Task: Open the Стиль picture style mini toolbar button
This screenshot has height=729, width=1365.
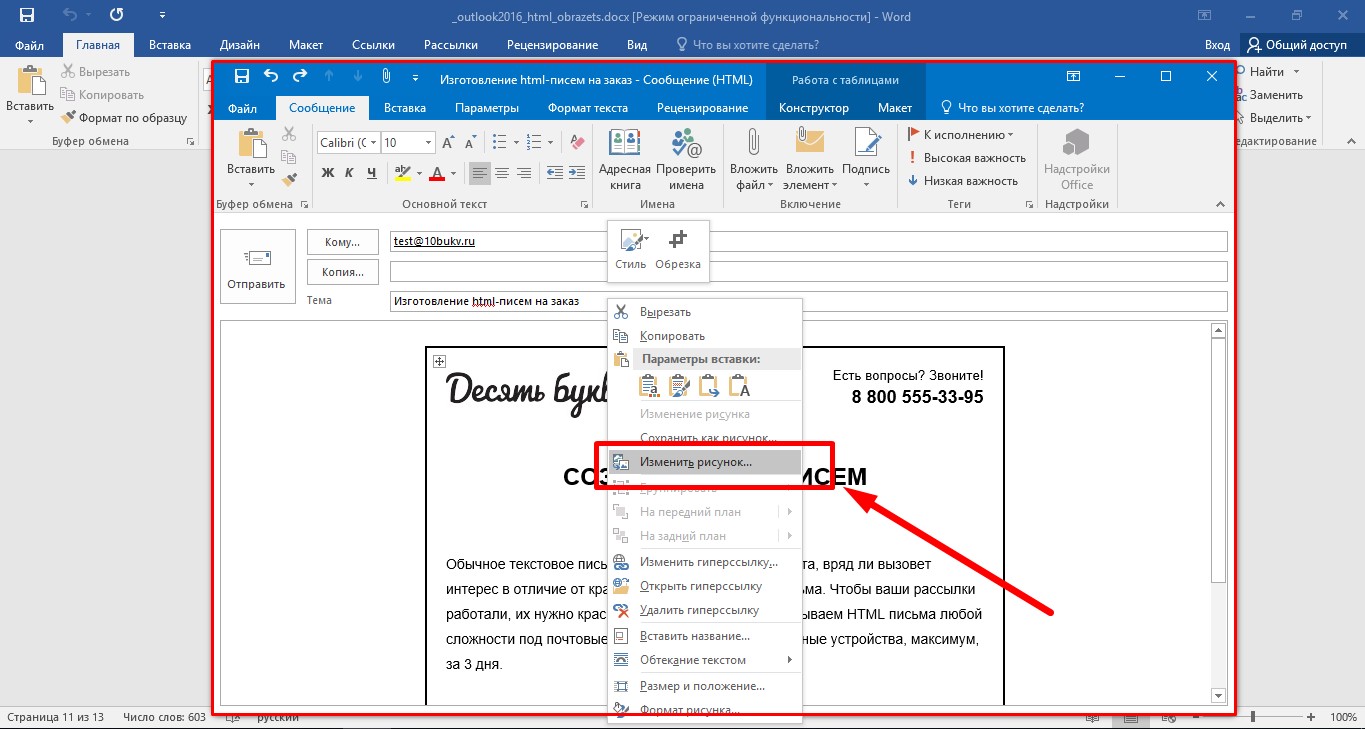Action: (x=631, y=250)
